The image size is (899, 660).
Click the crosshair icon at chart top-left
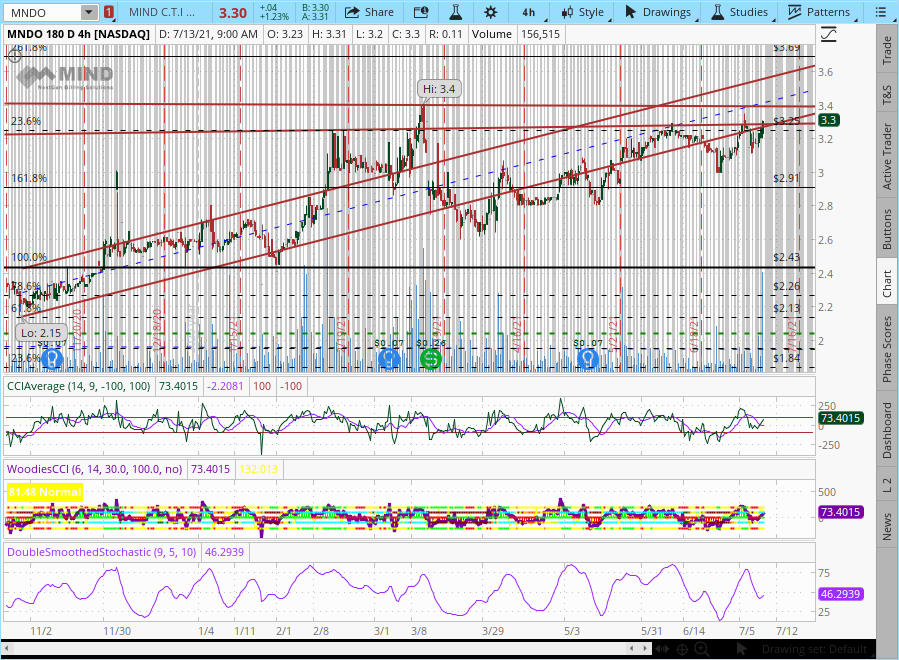tap(15, 56)
